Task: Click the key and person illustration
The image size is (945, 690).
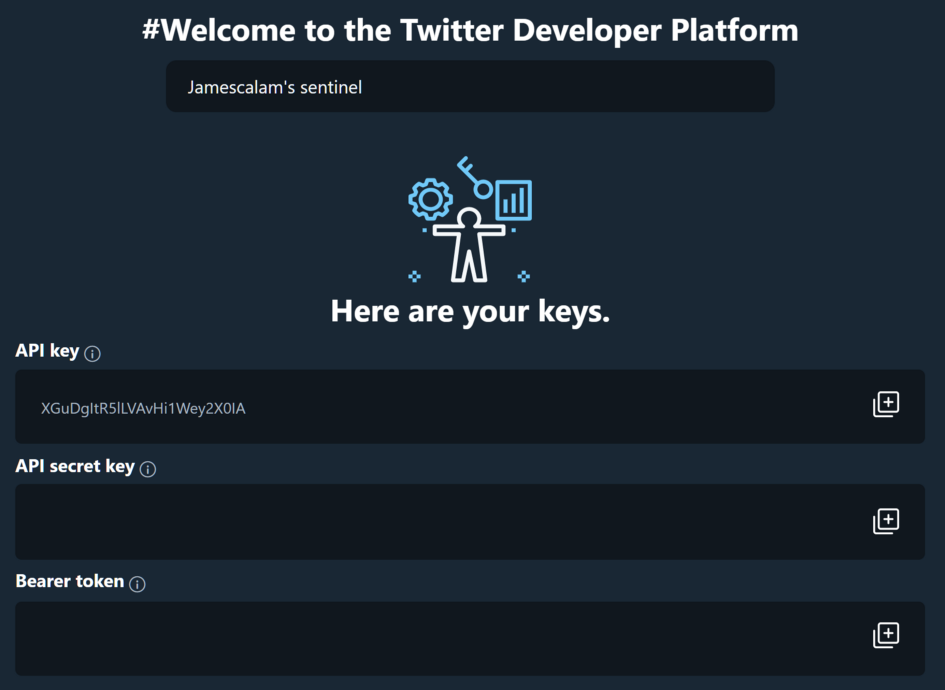Action: click(470, 219)
